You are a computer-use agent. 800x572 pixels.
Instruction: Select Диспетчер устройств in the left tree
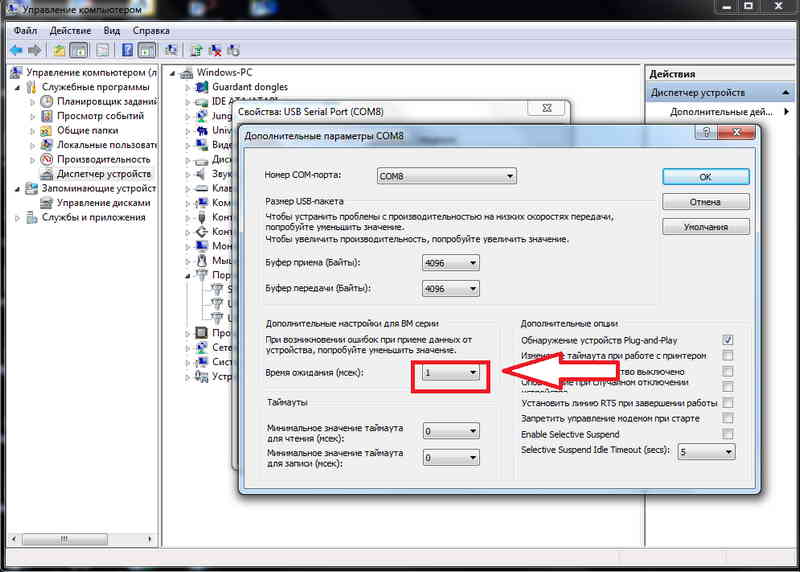(x=104, y=174)
